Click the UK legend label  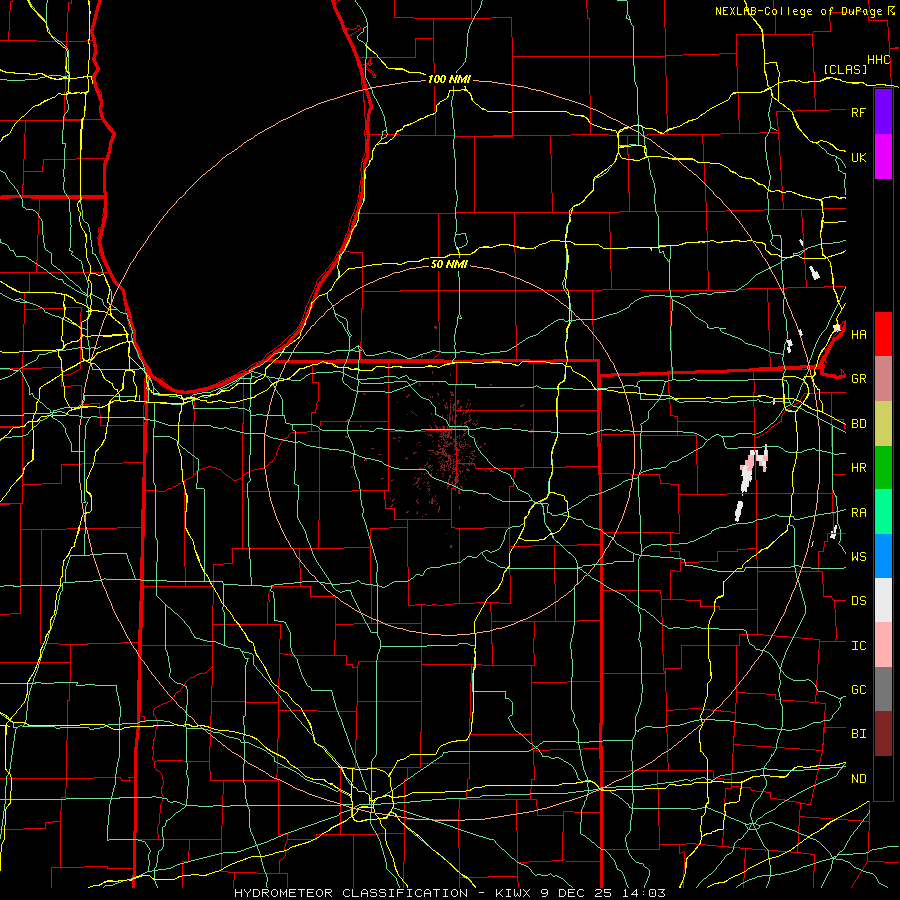[858, 157]
